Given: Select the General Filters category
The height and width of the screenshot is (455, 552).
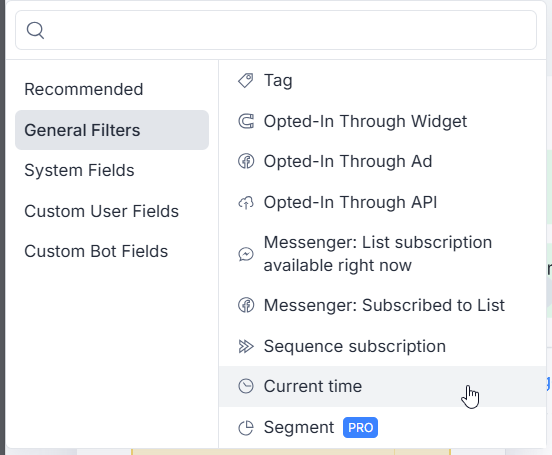Looking at the screenshot, I should pyautogui.click(x=112, y=130).
